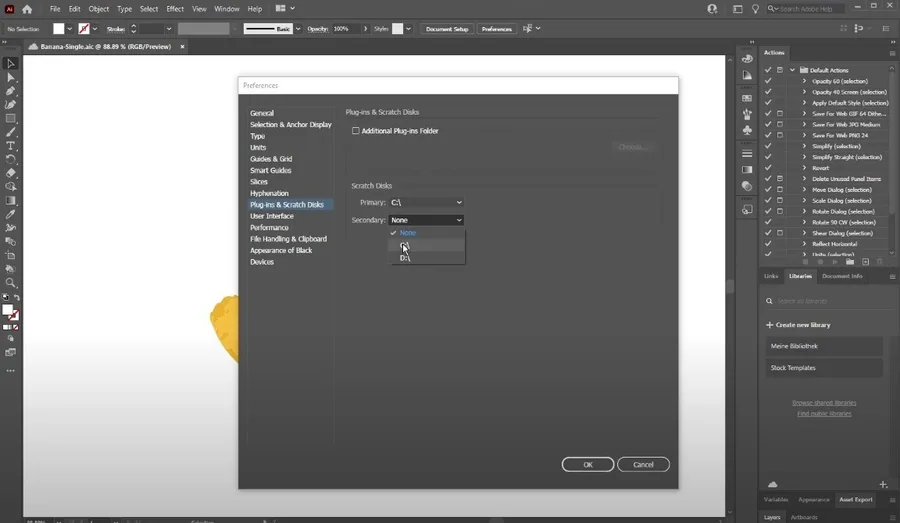900x523 pixels.
Task: Open Secondary scratch disk dropdown
Action: 426,220
